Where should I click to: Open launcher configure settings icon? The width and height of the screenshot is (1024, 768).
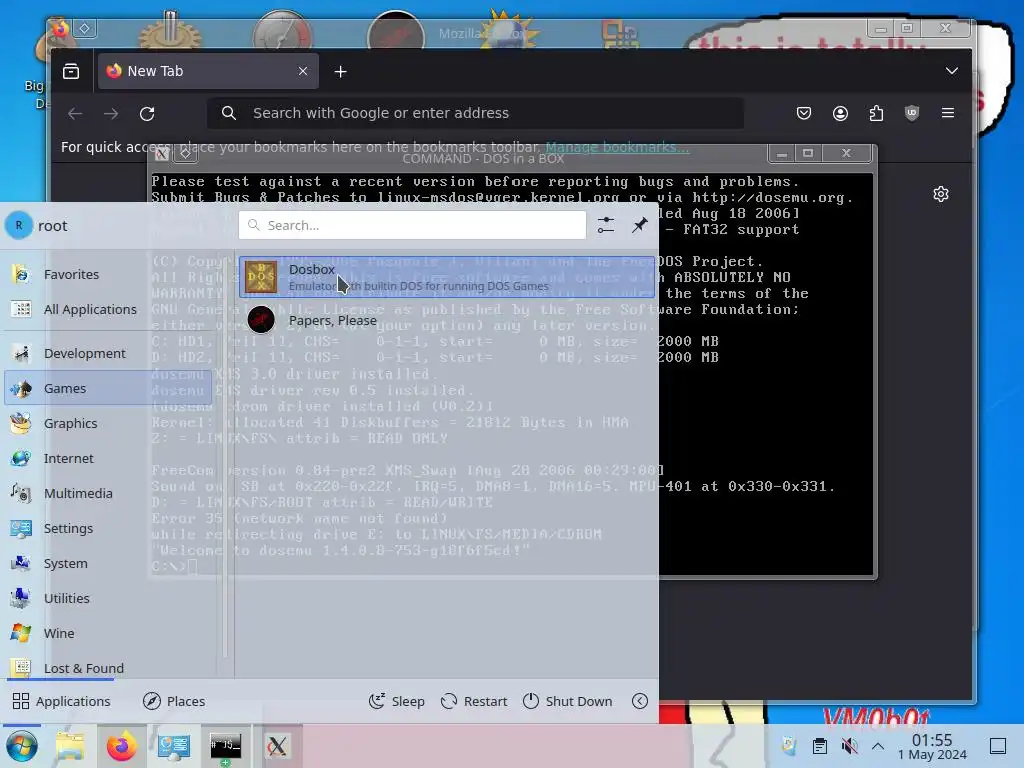pyautogui.click(x=605, y=225)
